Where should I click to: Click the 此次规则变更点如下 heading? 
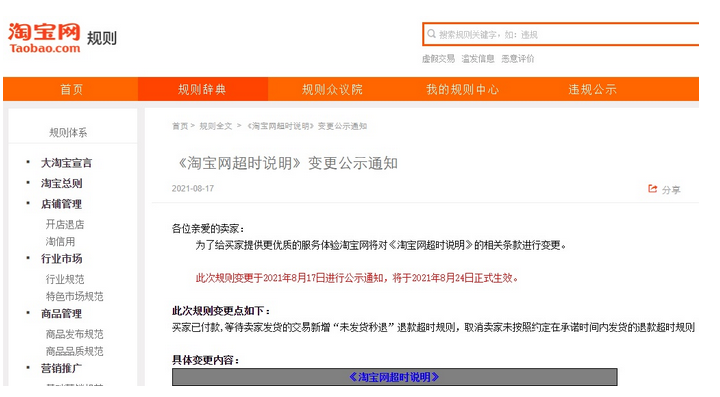(x=221, y=311)
